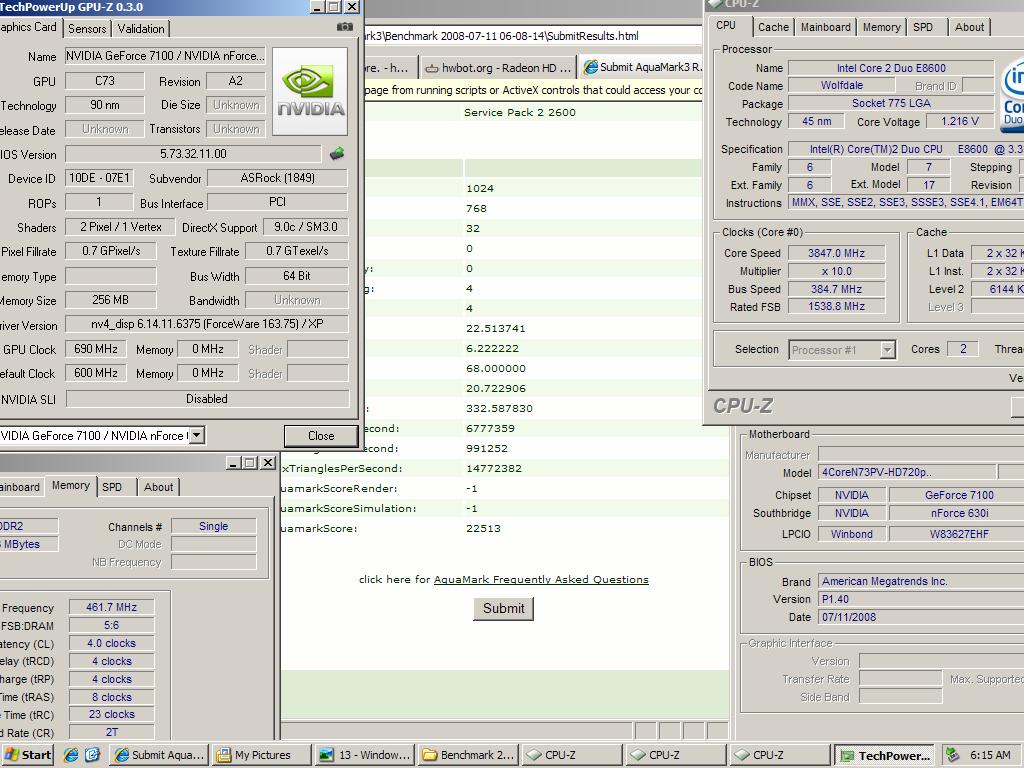This screenshot has height=768, width=1024.
Task: Open Cache tab in top CPU-Z window
Action: pyautogui.click(x=773, y=27)
